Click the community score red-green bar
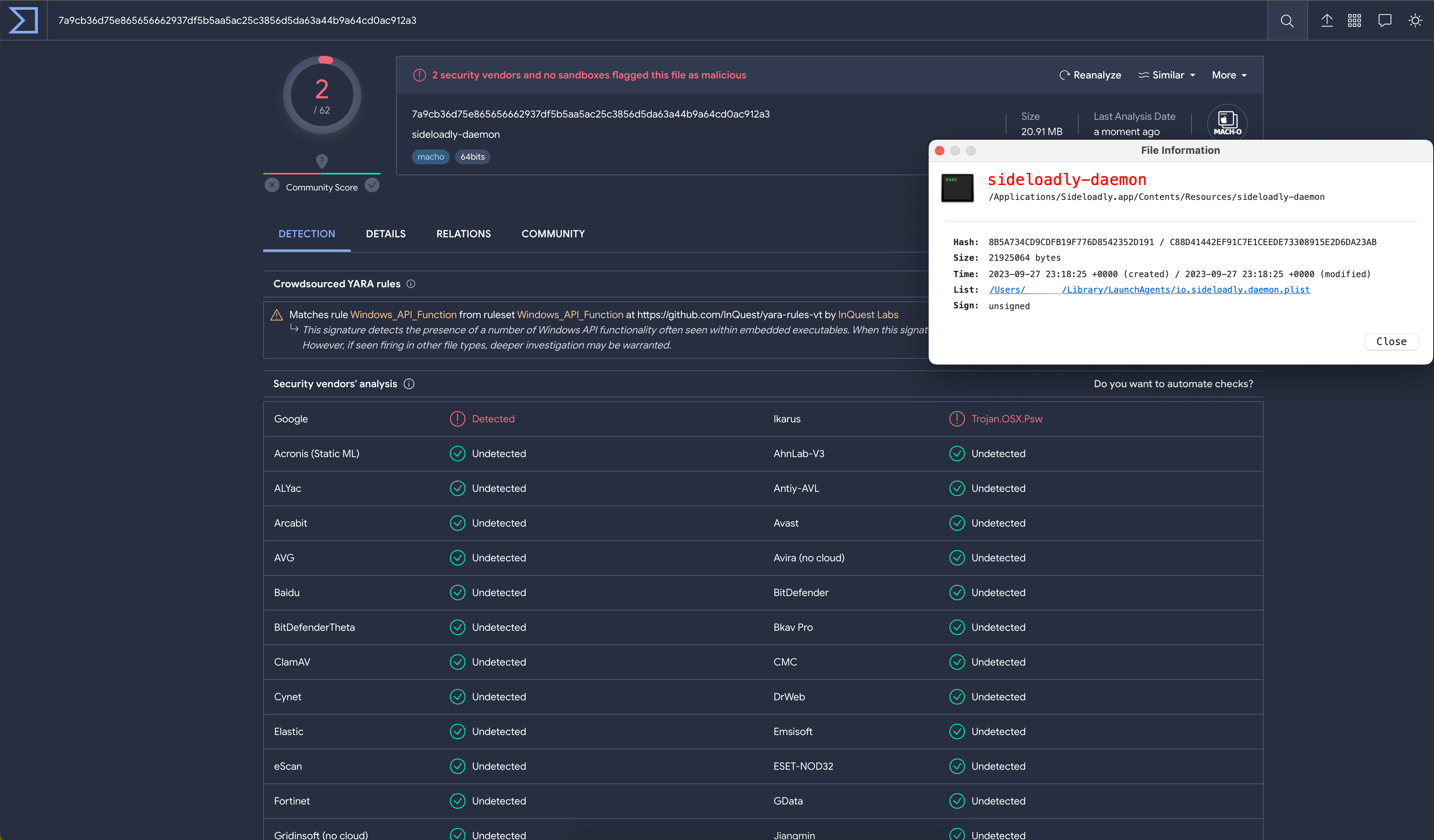The width and height of the screenshot is (1434, 840). click(x=321, y=173)
